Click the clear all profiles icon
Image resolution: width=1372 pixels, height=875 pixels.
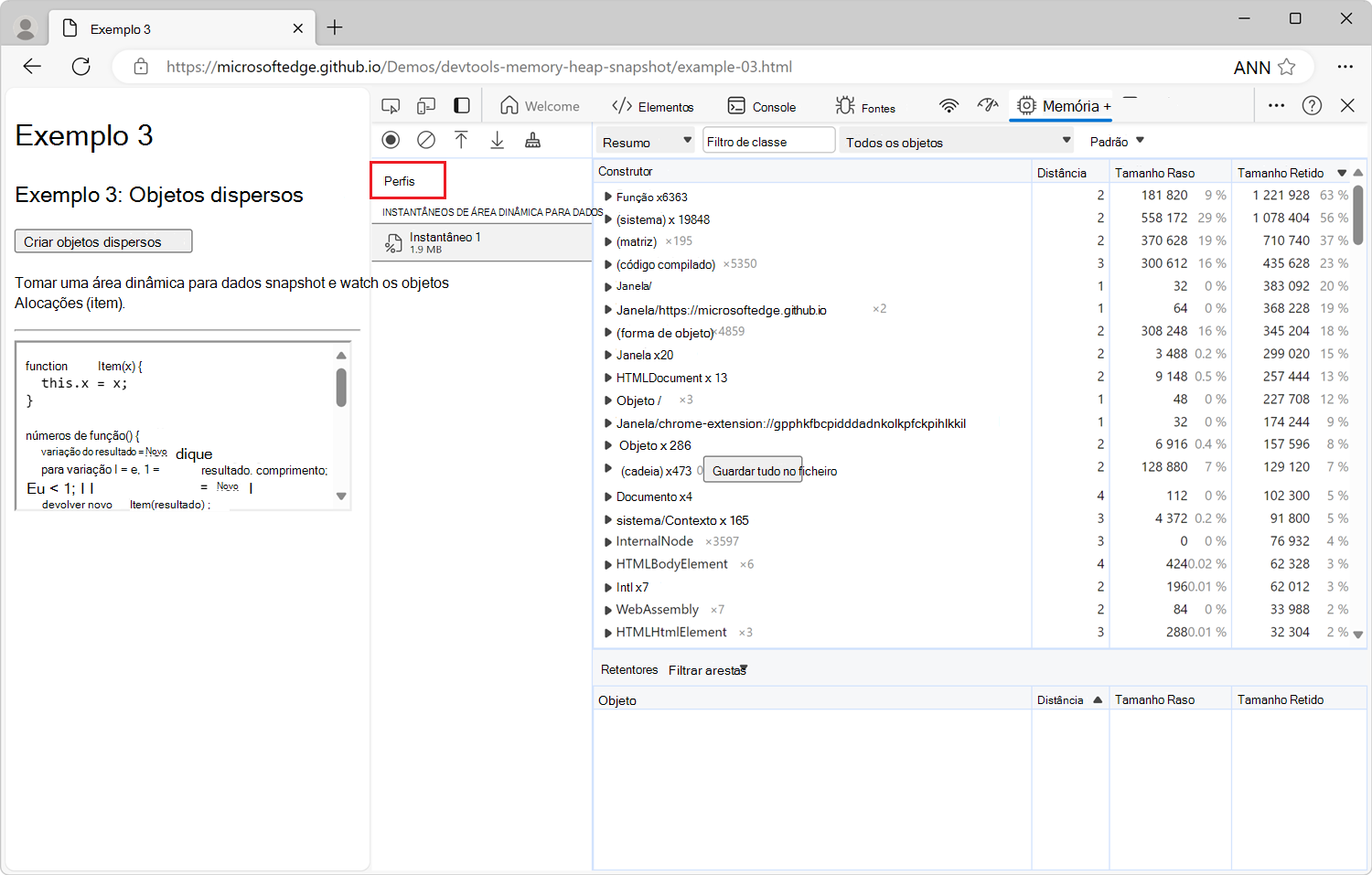point(426,140)
